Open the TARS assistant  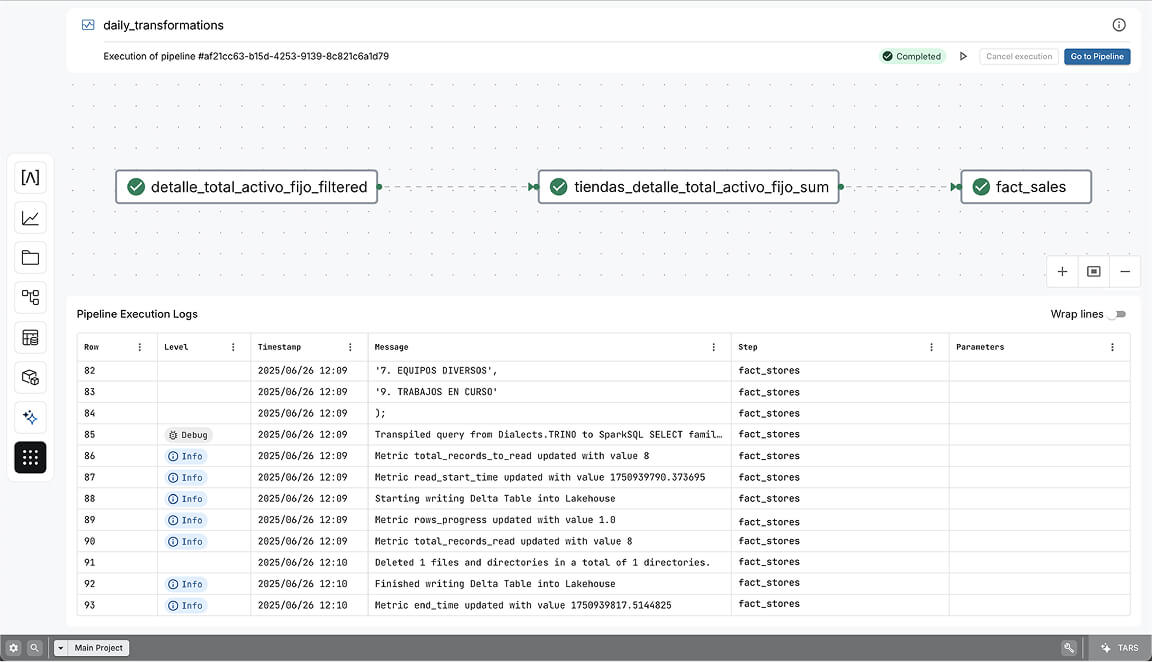(x=1119, y=648)
